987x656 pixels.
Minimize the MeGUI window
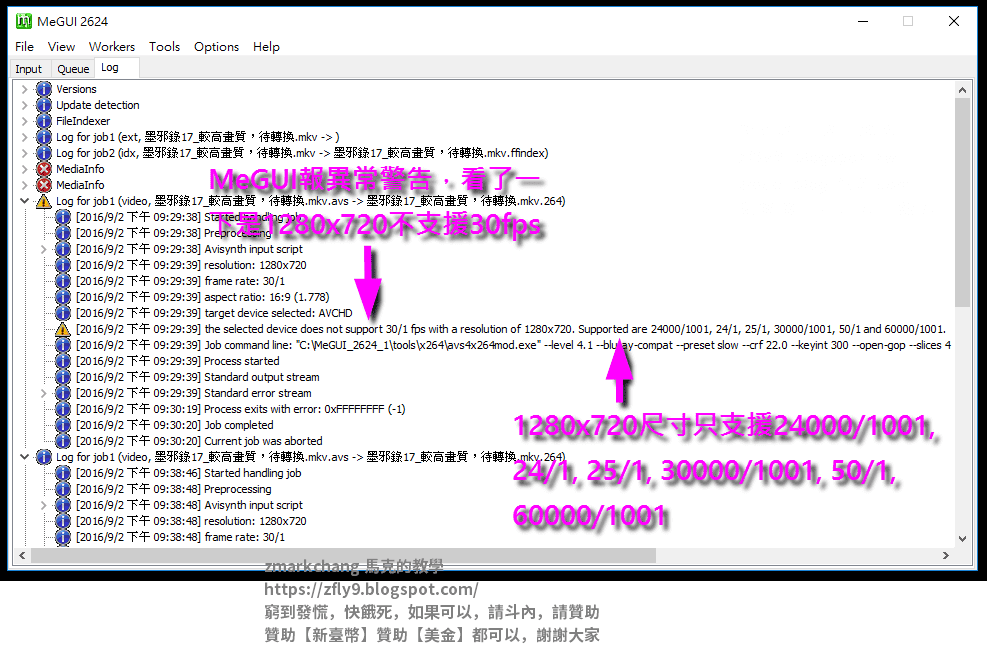pyautogui.click(x=863, y=21)
